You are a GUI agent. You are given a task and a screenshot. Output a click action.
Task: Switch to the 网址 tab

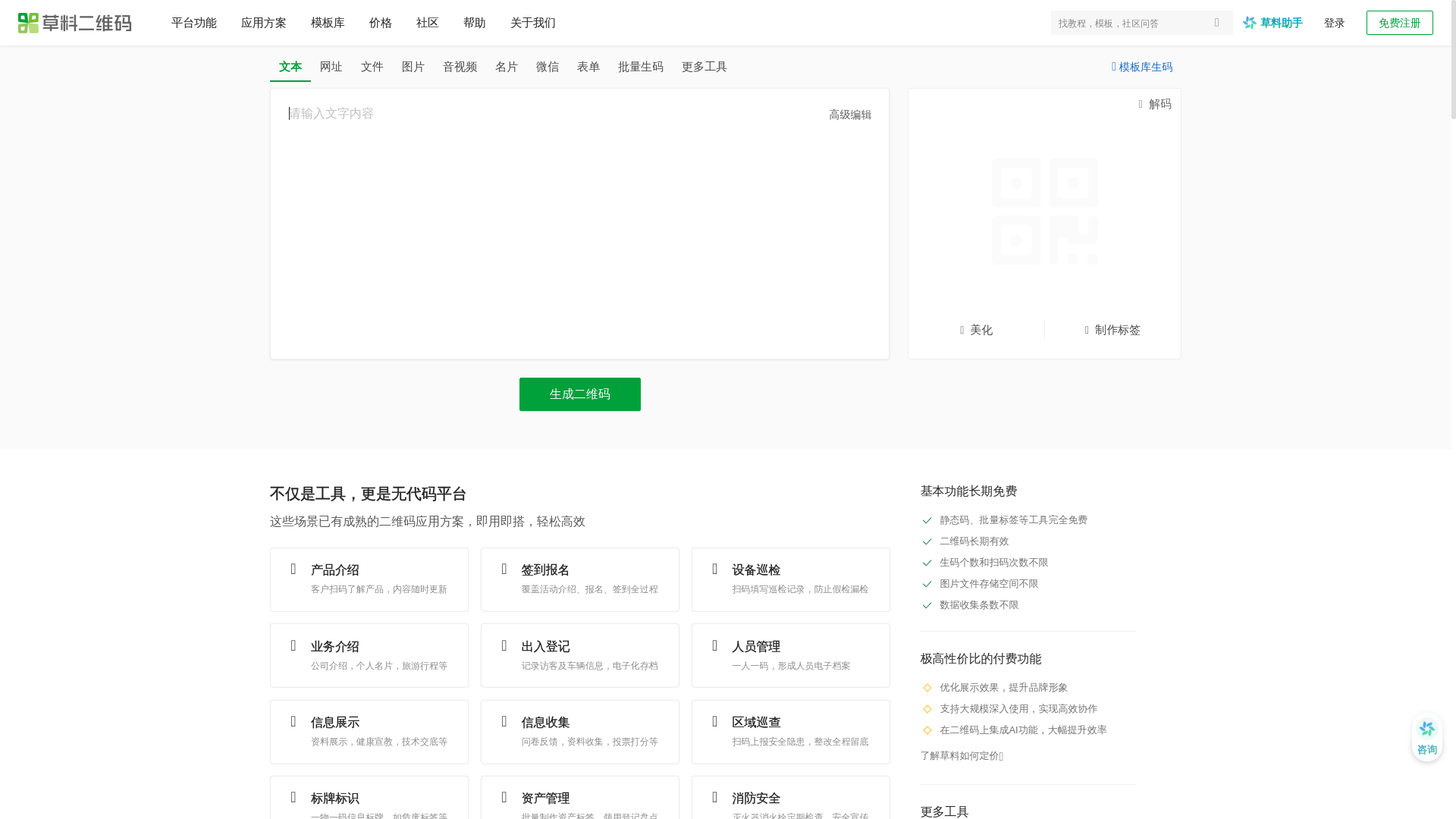pyautogui.click(x=331, y=67)
